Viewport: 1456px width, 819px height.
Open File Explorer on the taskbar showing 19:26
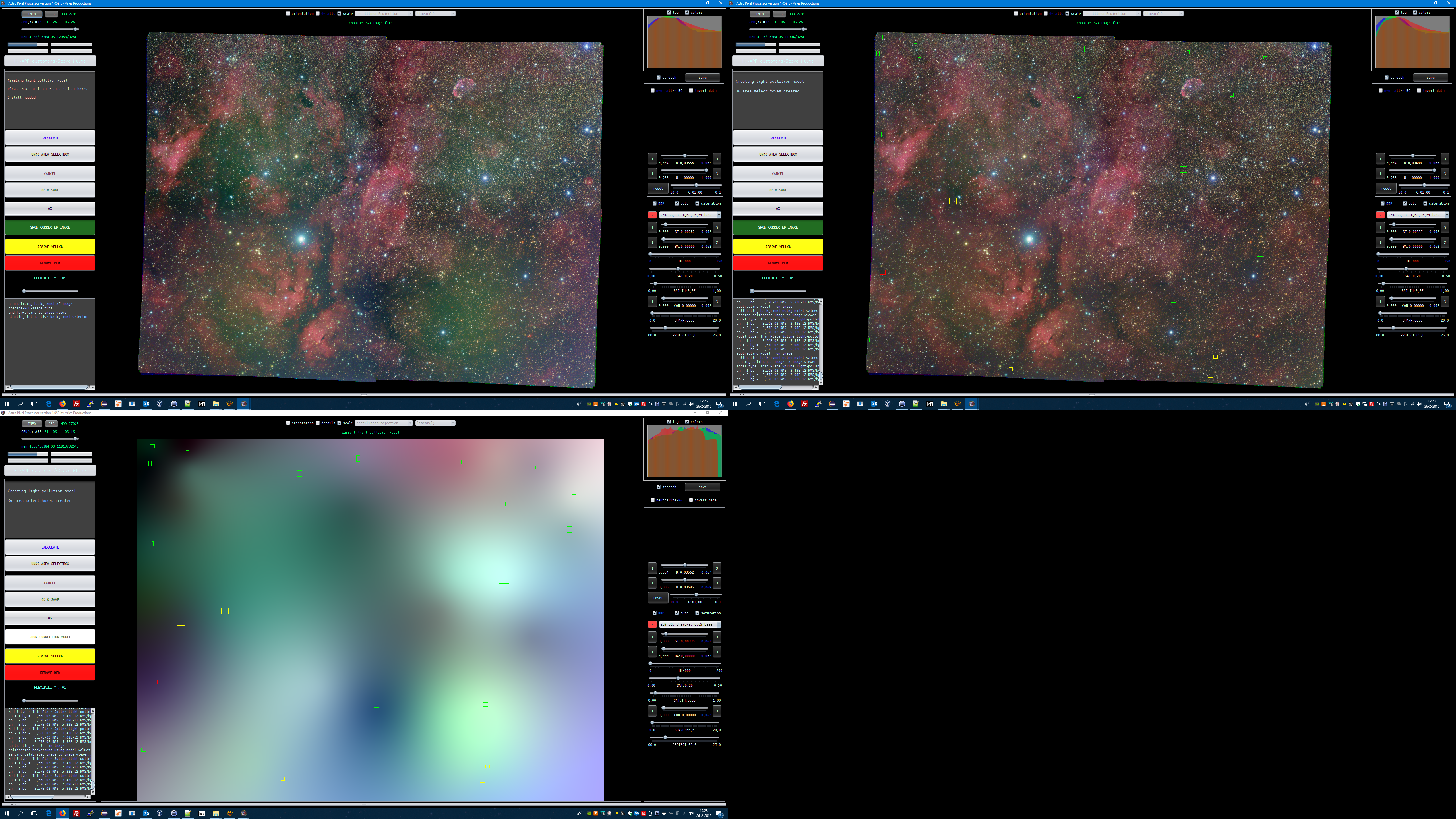pyautogui.click(x=215, y=404)
